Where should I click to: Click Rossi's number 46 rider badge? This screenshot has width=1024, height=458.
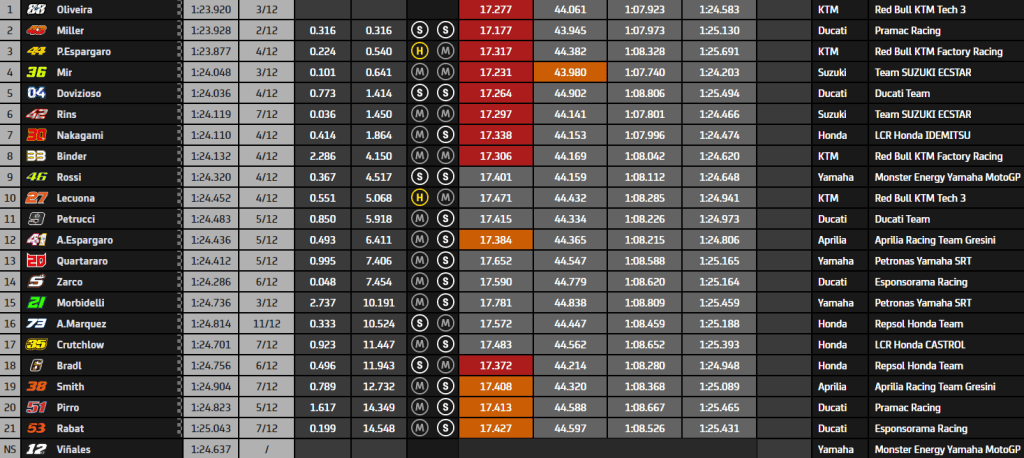(36, 177)
